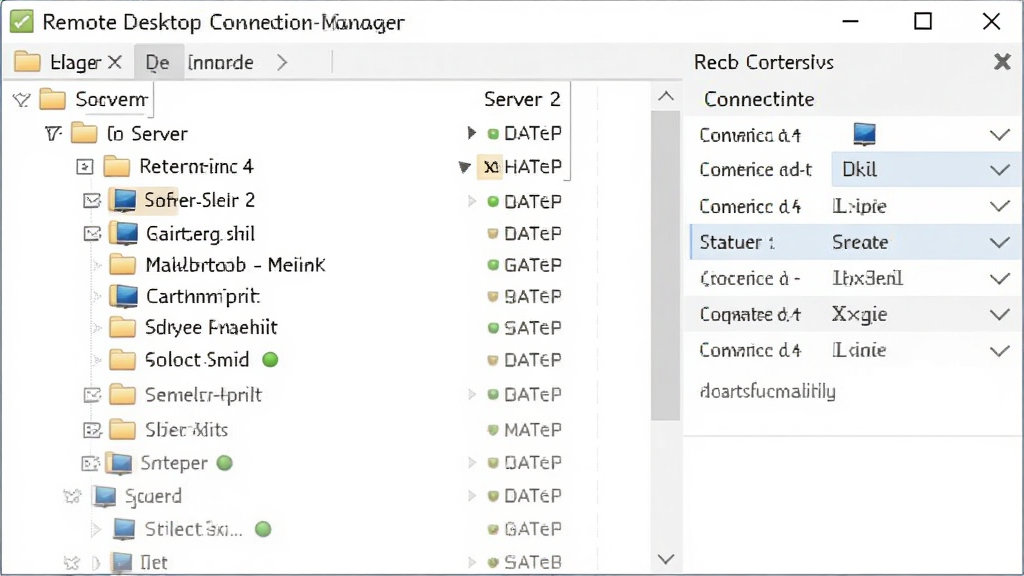This screenshot has width=1024, height=576.
Task: Open the Conwaricc d.4 Lxinie dropdown
Action: (x=999, y=351)
